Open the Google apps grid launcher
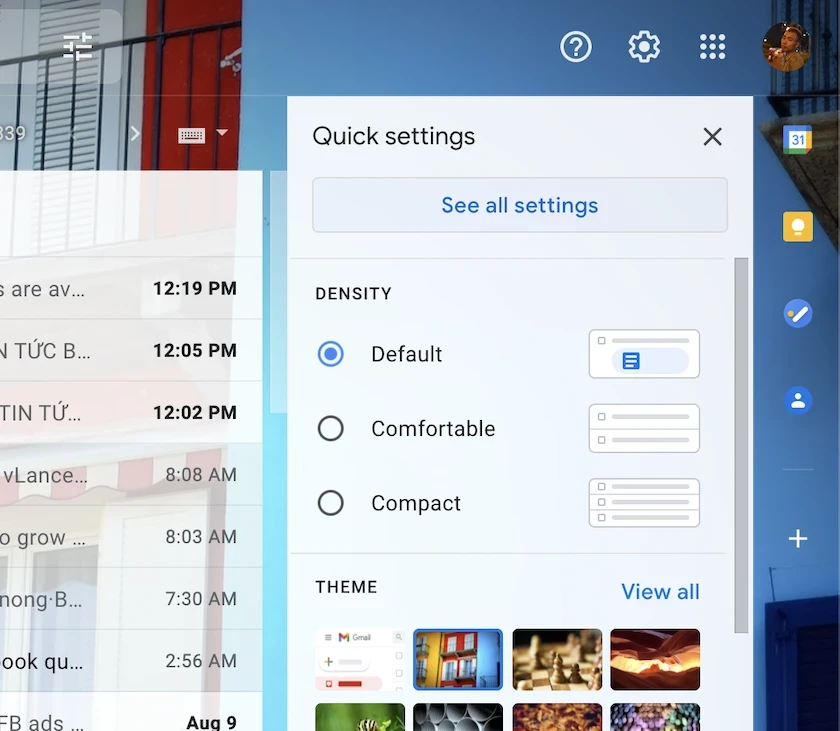This screenshot has height=731, width=840. [712, 46]
